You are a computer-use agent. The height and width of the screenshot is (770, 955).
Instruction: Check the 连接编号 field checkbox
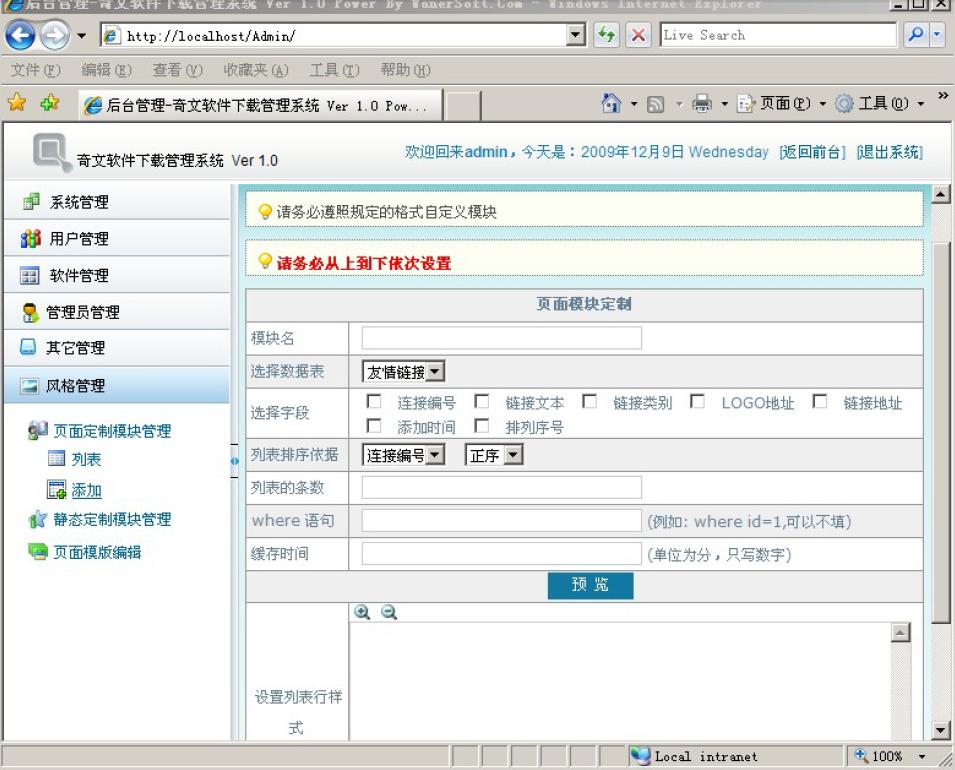(x=374, y=401)
